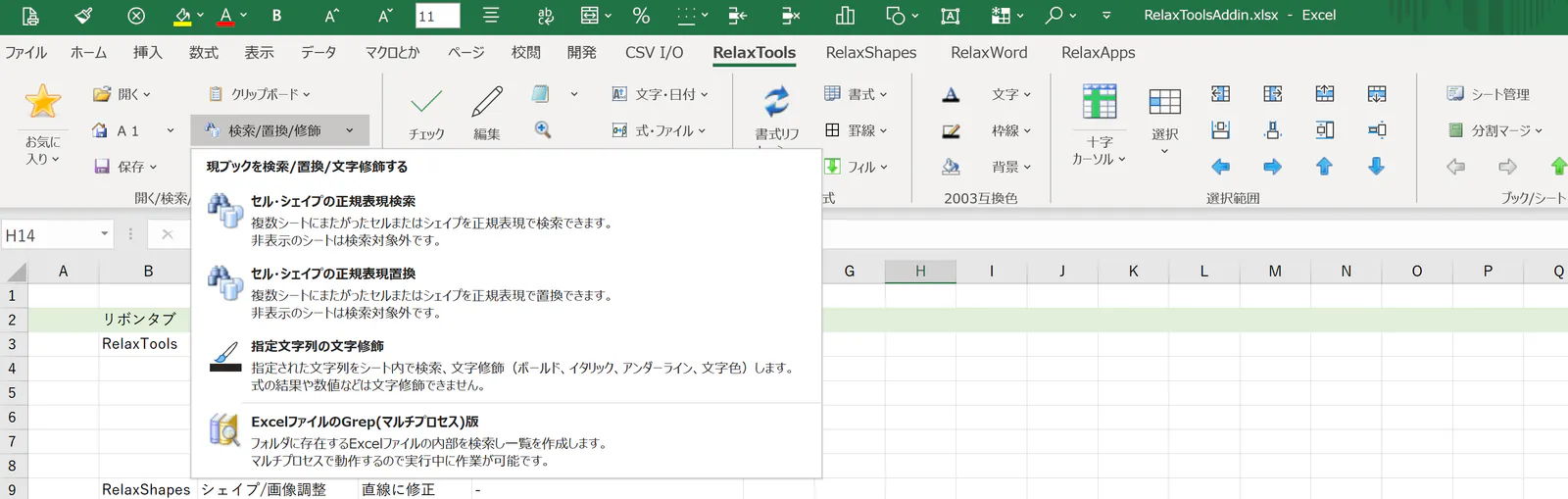Open the 罫線 borders dropdown

click(856, 130)
